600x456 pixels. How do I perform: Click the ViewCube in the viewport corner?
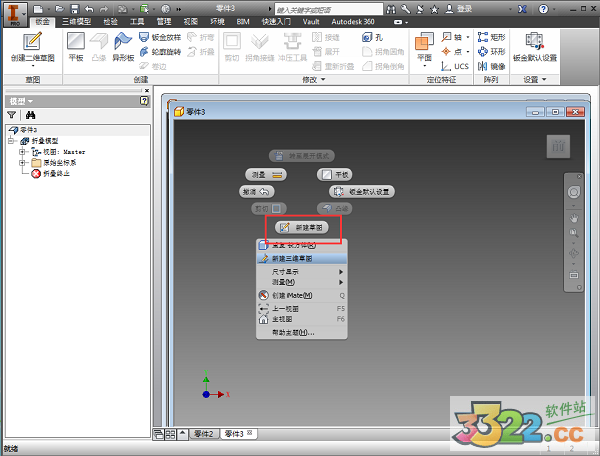pyautogui.click(x=559, y=146)
